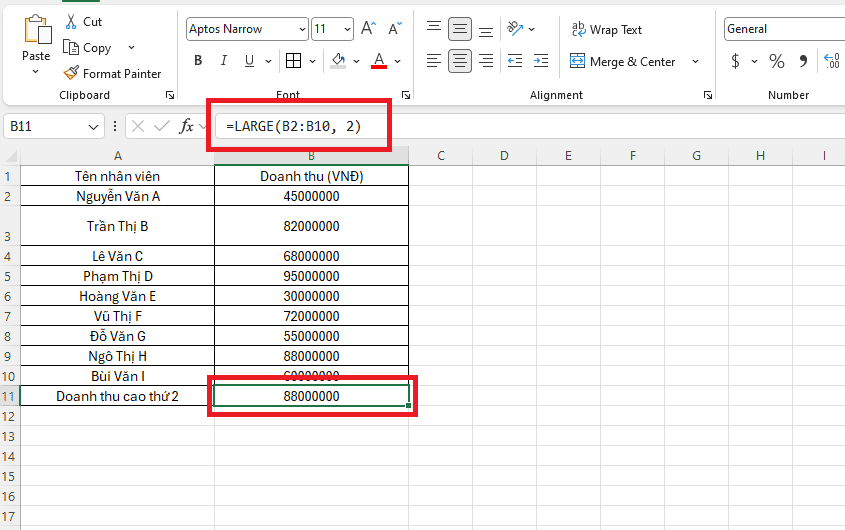Expand fill color palette arrow
Image resolution: width=845 pixels, height=530 pixels.
pyautogui.click(x=356, y=61)
